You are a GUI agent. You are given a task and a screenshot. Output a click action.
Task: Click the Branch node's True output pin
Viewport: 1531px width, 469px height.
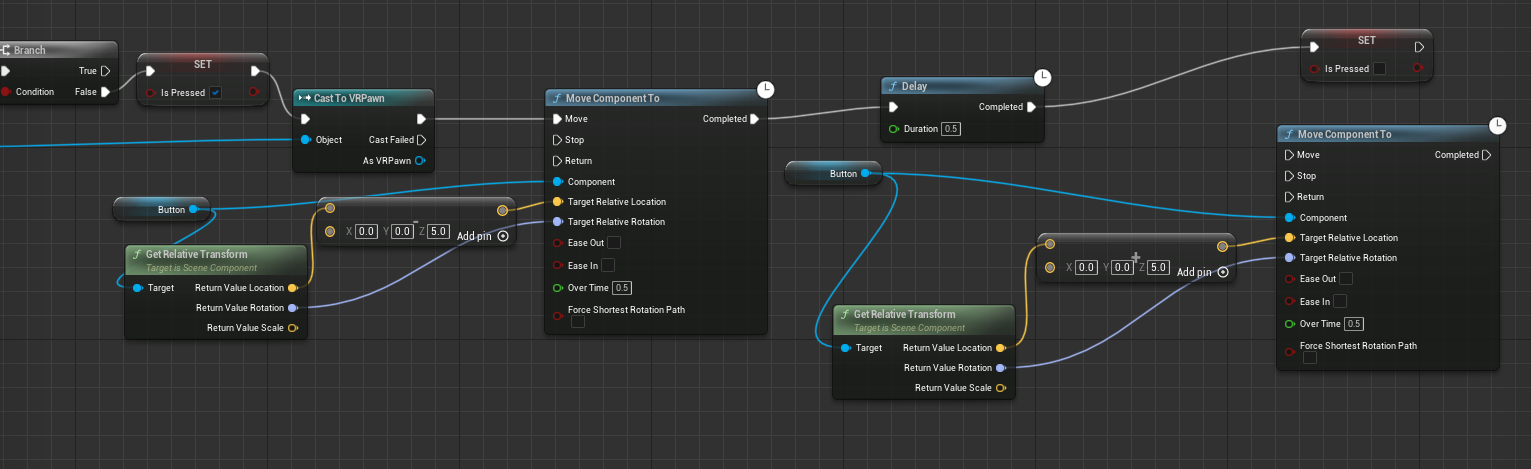click(105, 71)
